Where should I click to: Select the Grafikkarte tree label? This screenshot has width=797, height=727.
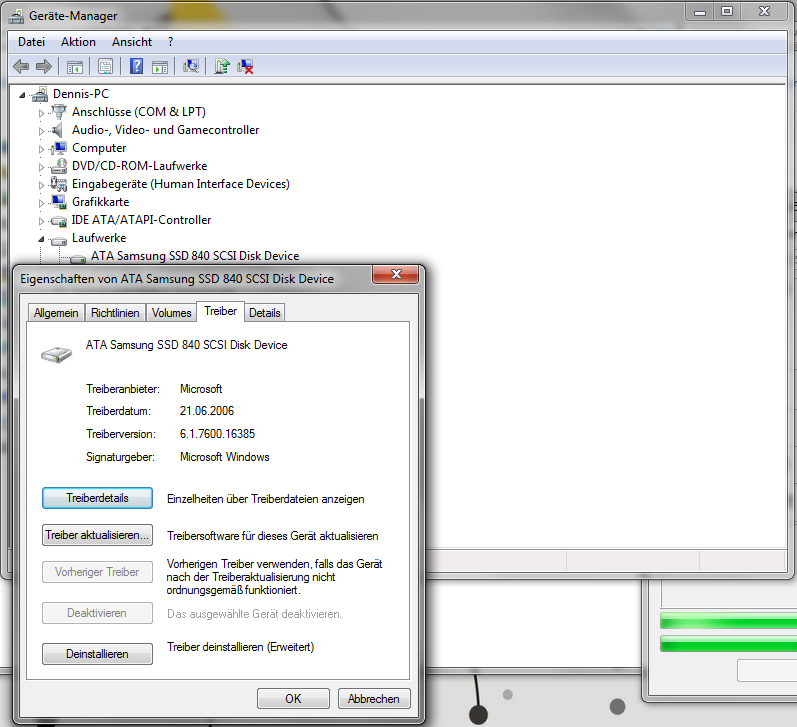click(101, 202)
